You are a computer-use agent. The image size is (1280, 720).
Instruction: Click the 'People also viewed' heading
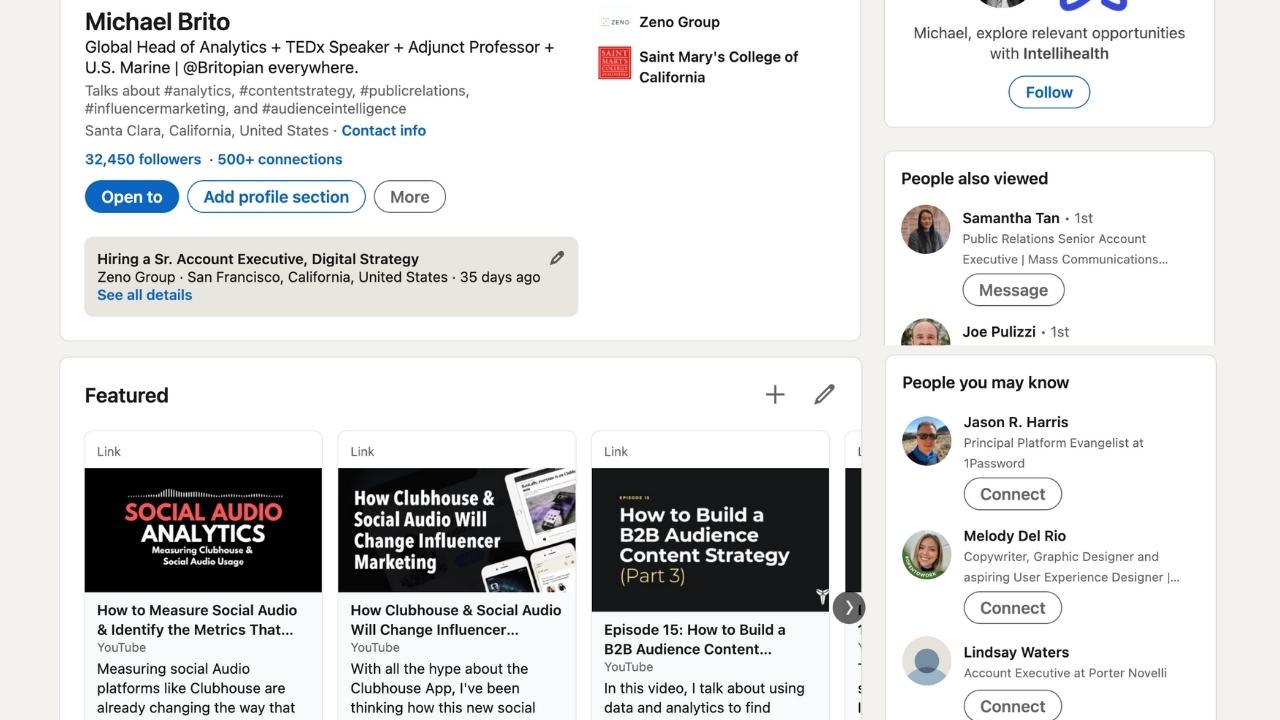tap(974, 179)
